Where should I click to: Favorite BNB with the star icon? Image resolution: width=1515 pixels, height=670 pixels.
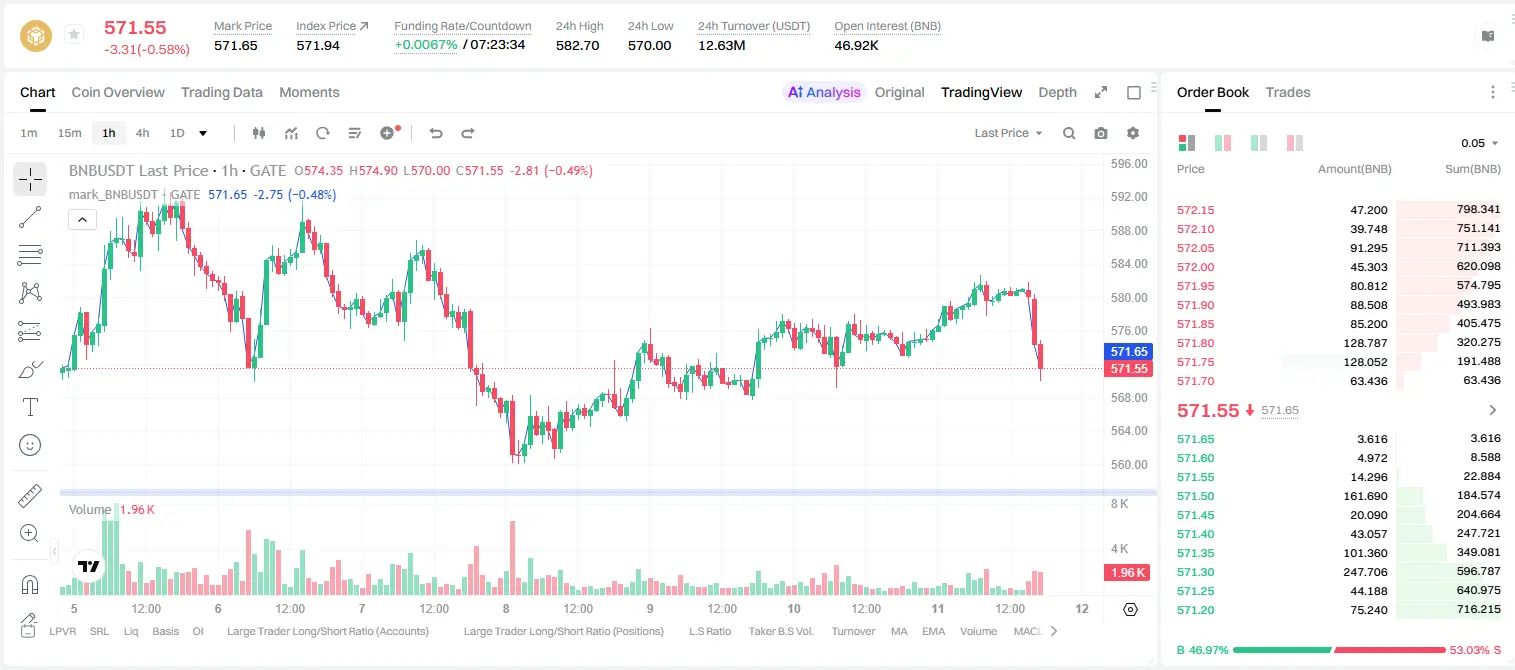74,35
